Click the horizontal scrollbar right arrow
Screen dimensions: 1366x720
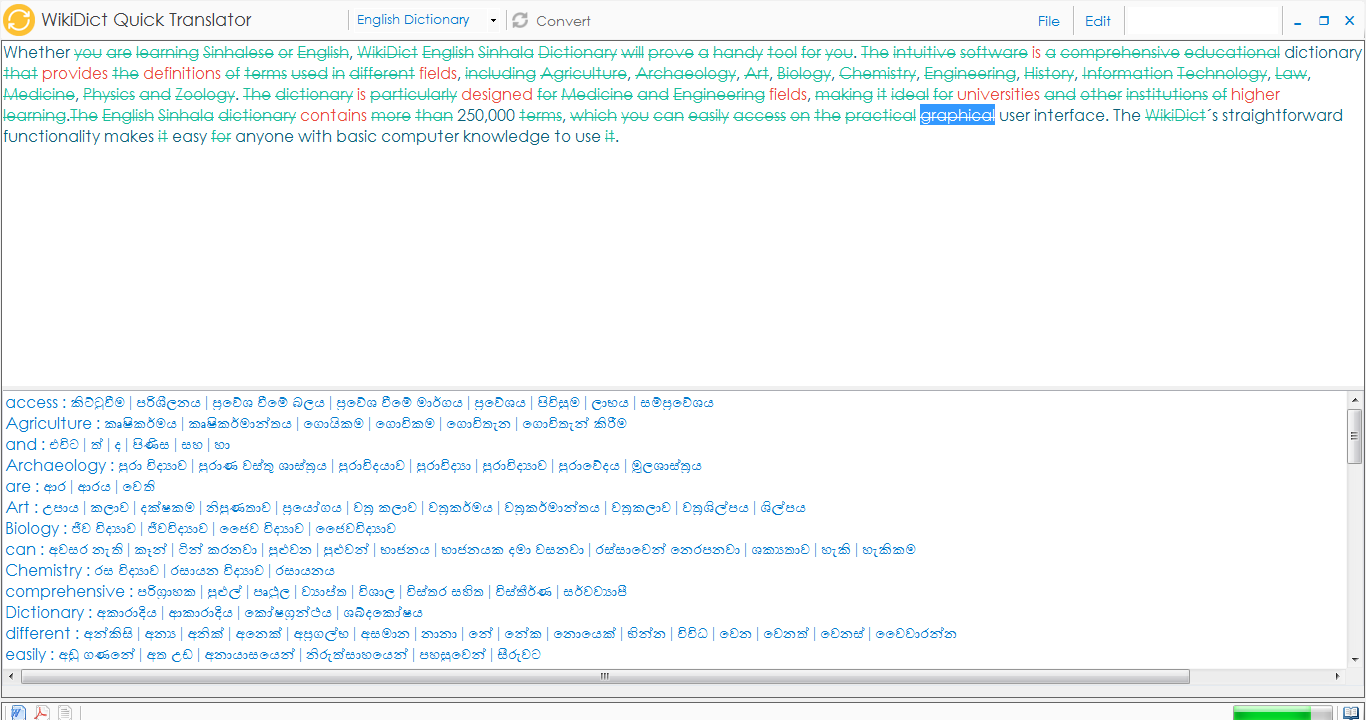click(x=1338, y=676)
